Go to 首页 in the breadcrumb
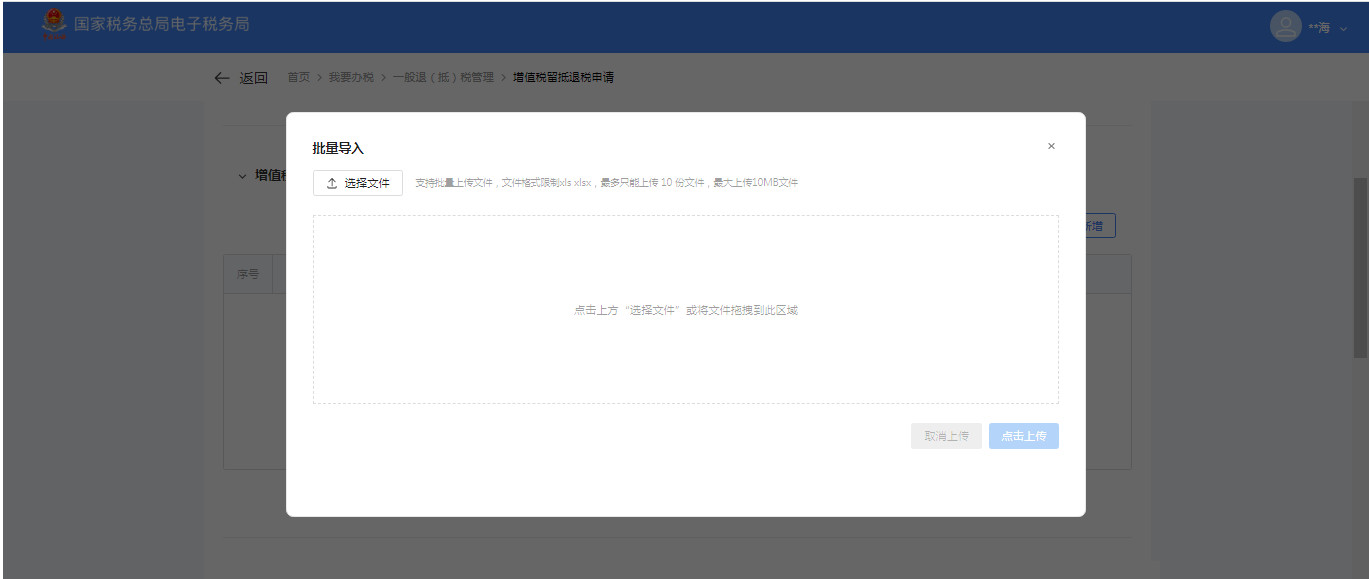Screen dimensions: 1369x579 point(298,77)
